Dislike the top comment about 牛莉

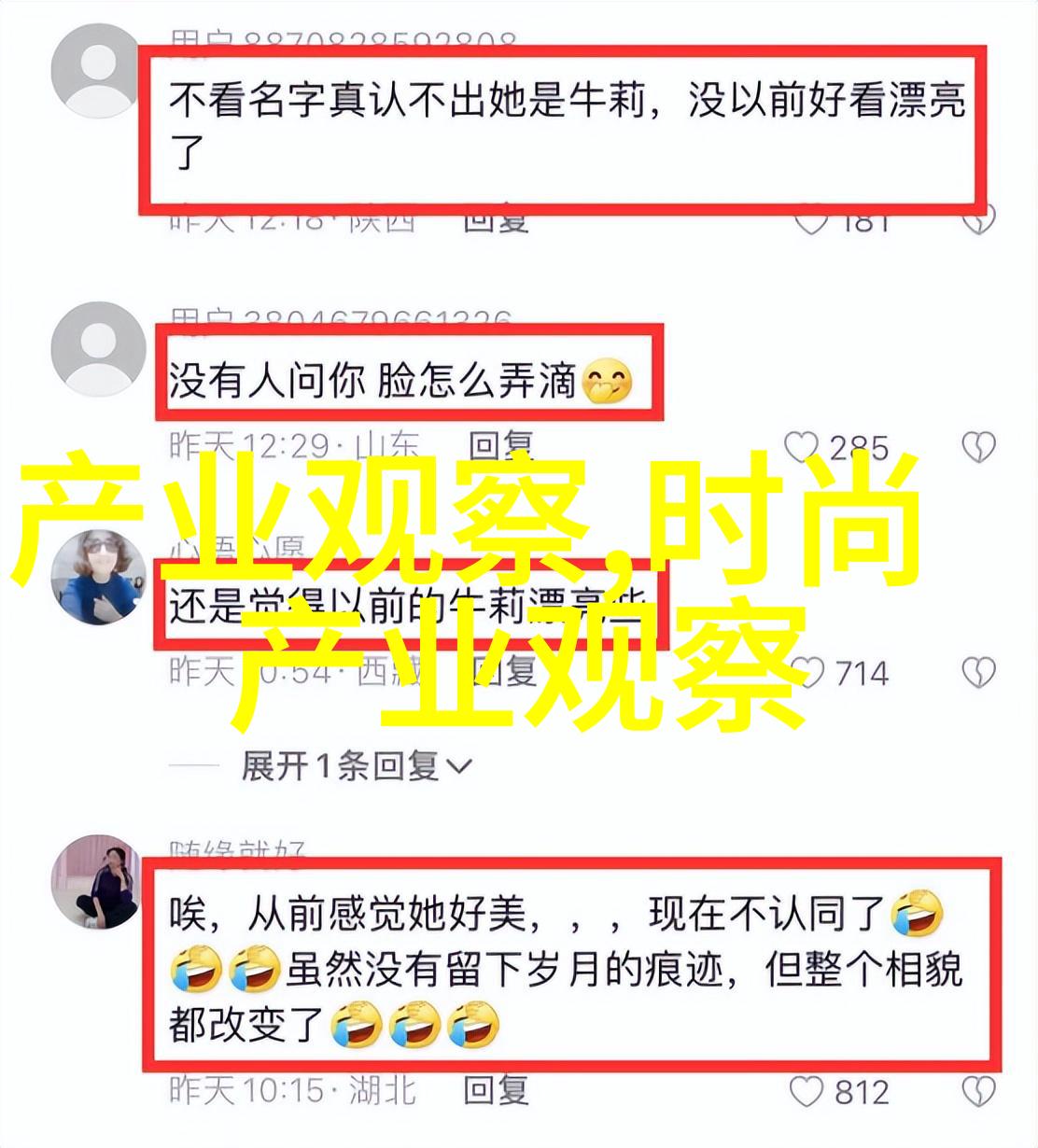[978, 222]
